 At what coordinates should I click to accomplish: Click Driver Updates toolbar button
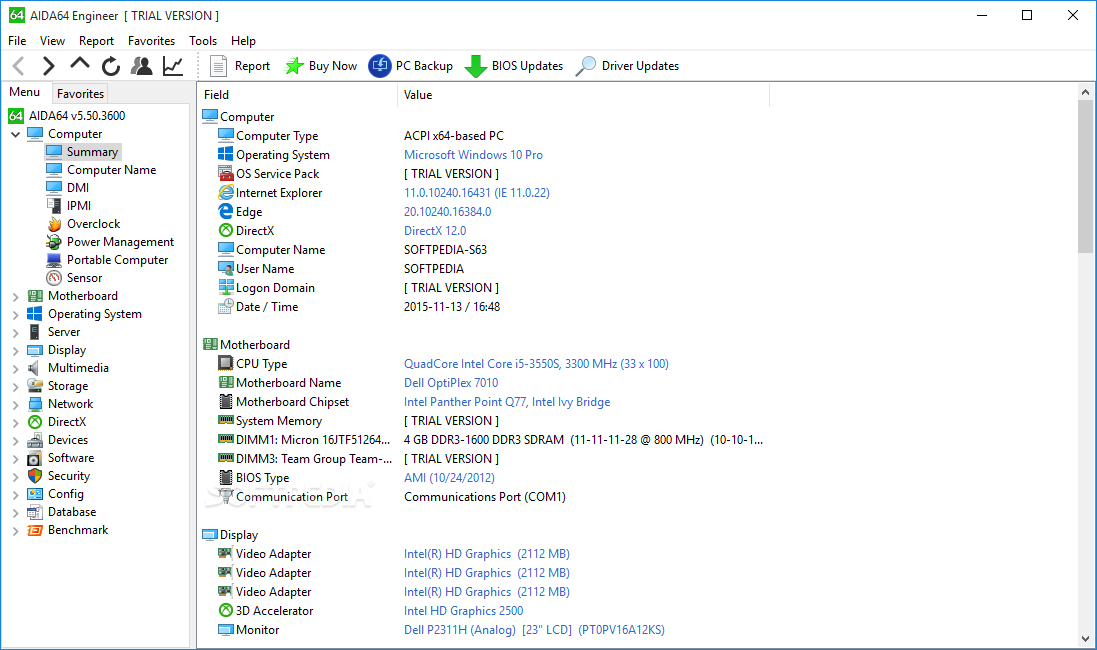(627, 66)
